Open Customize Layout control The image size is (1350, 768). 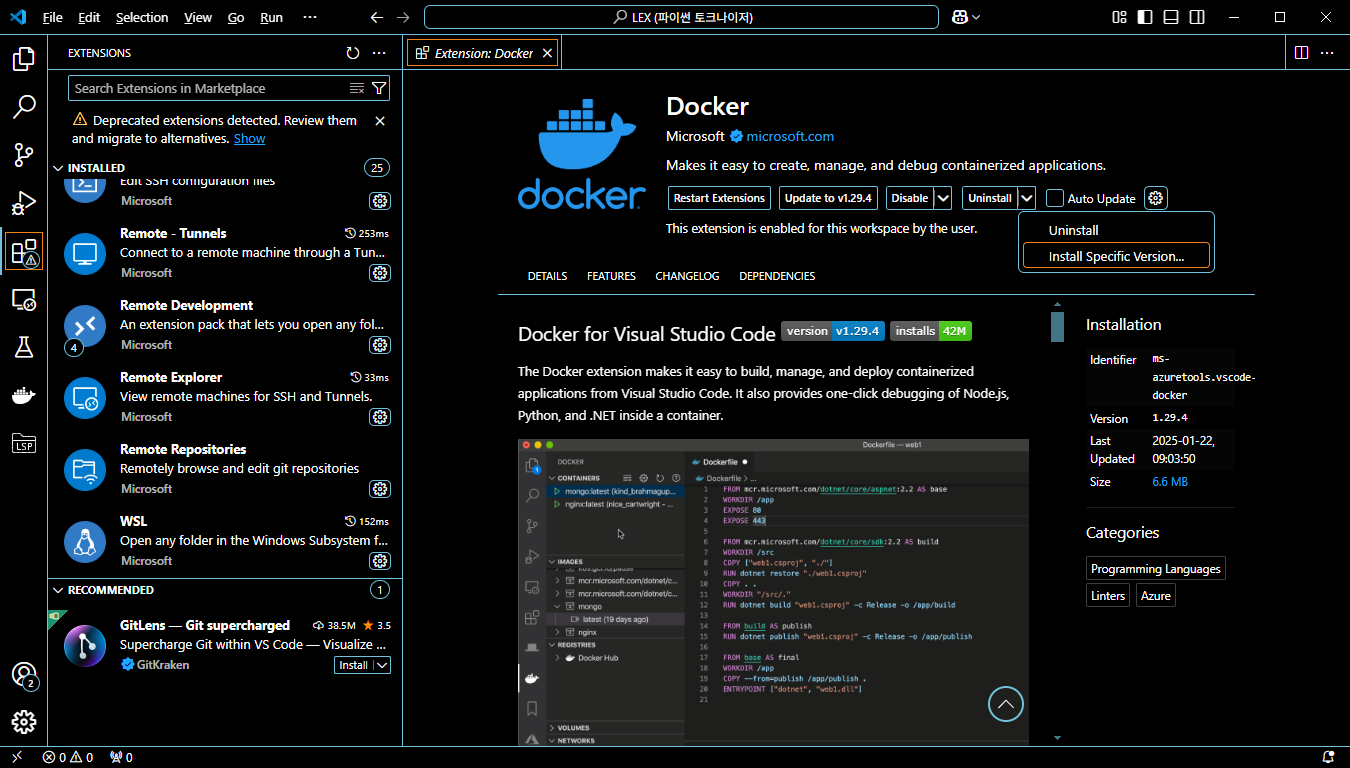[1119, 17]
